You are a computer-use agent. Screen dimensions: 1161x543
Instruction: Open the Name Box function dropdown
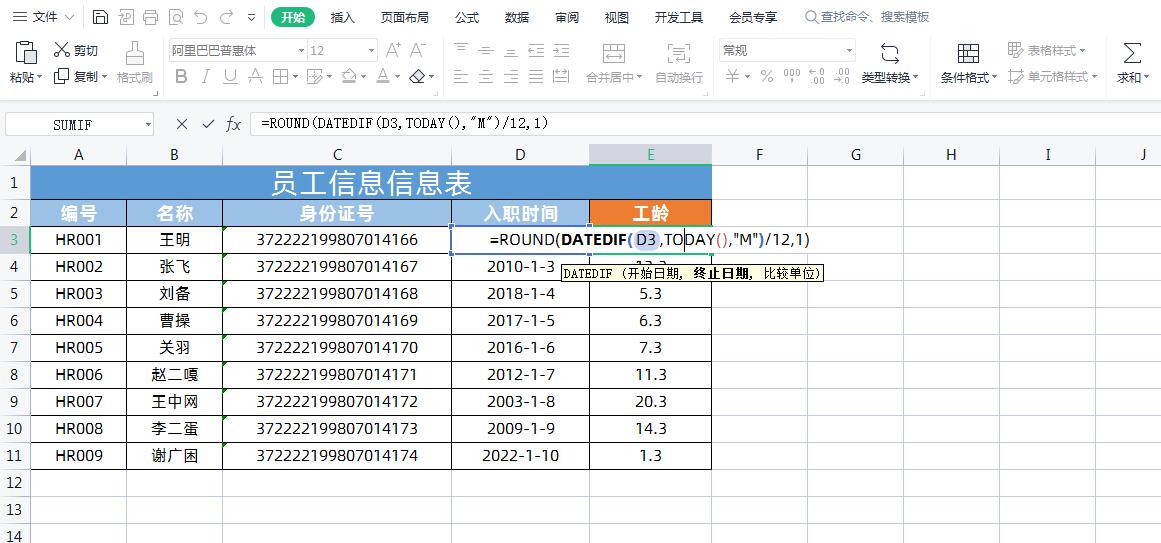point(149,124)
